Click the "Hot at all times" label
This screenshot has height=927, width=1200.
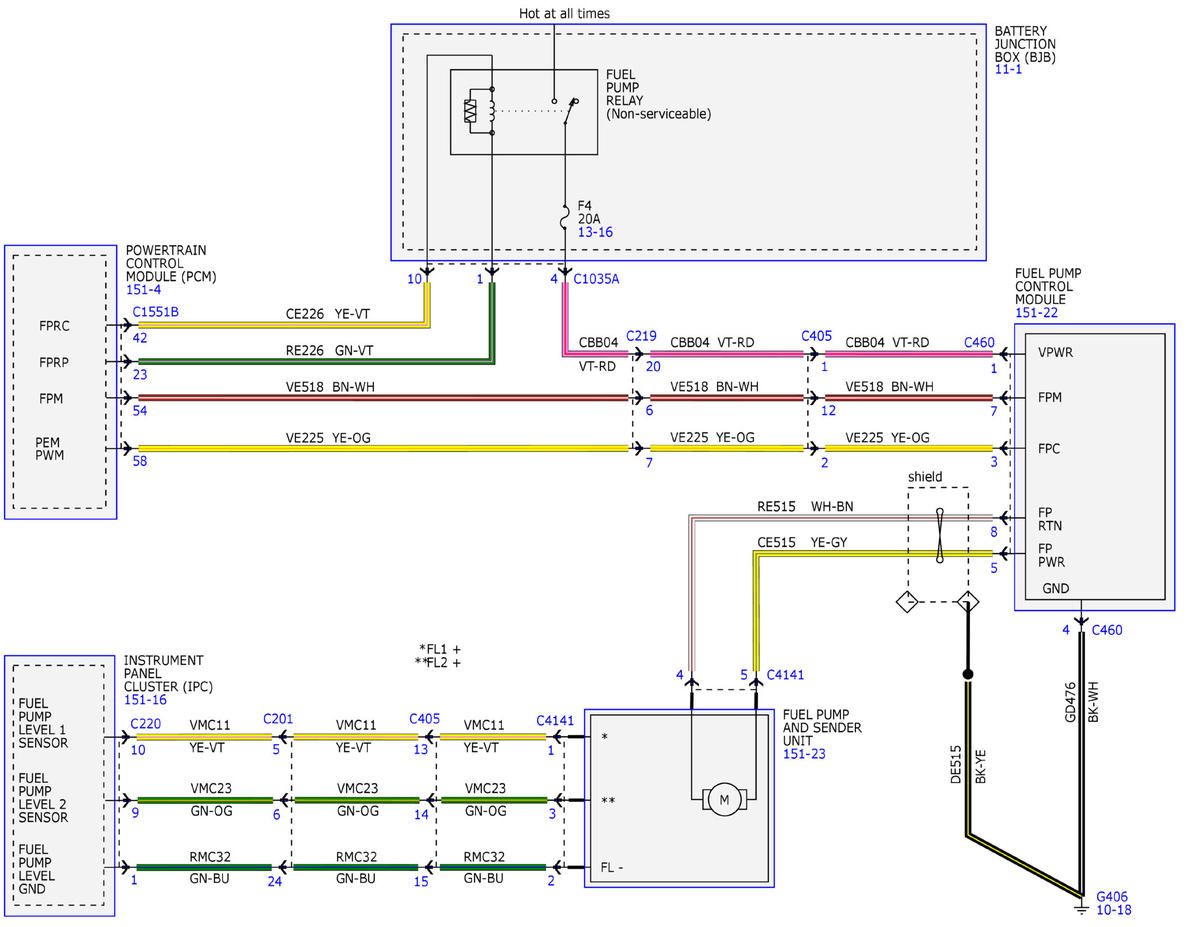coord(564,14)
